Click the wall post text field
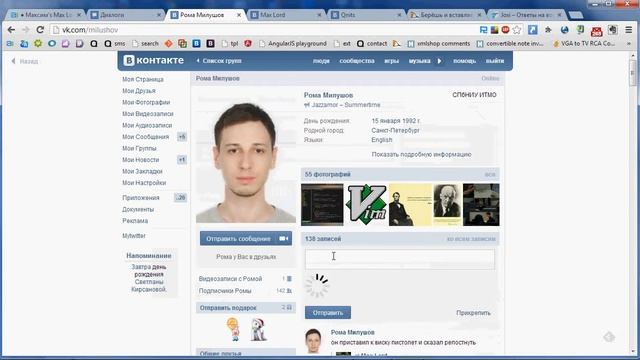Screen dimensions: 640x360 click(400, 259)
